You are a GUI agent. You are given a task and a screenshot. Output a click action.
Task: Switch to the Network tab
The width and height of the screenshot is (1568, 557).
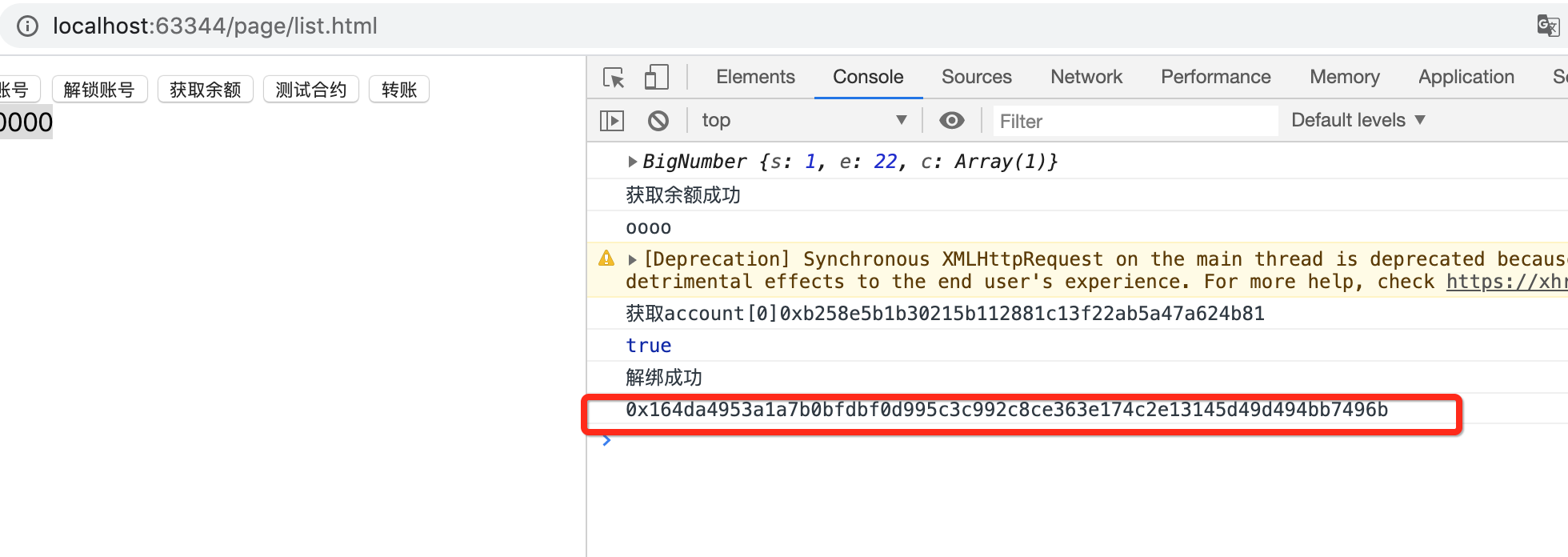pos(1086,77)
